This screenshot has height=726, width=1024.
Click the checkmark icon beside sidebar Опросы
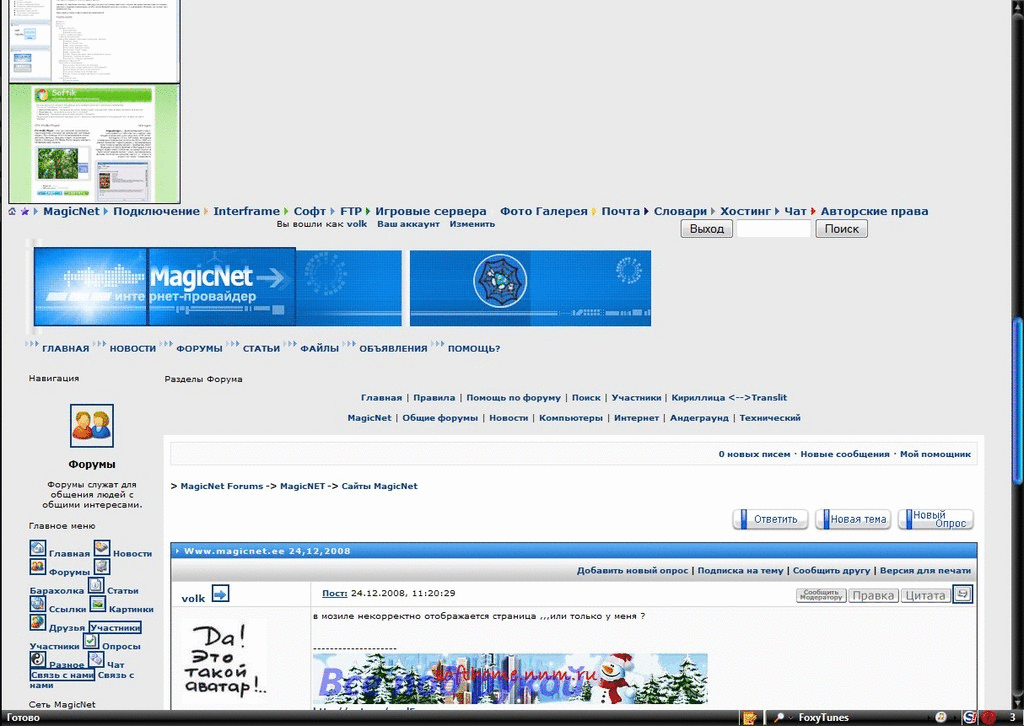coord(90,641)
